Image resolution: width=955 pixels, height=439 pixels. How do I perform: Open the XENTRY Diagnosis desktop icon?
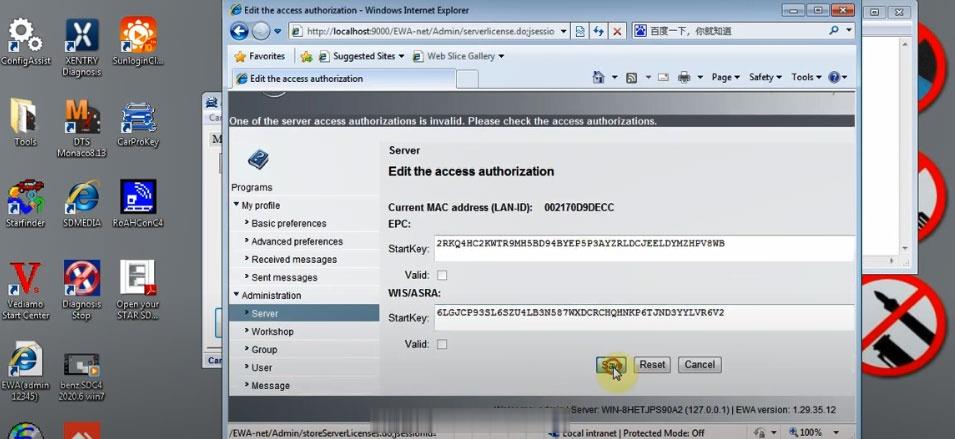coord(82,47)
